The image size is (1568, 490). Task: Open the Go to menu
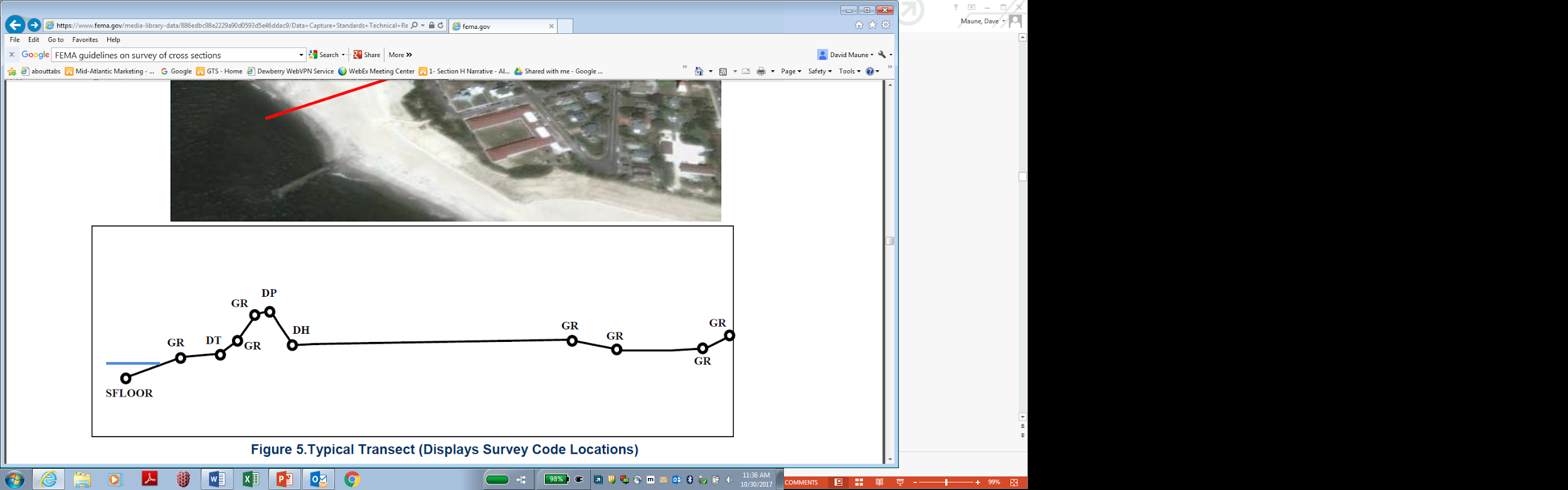click(56, 40)
